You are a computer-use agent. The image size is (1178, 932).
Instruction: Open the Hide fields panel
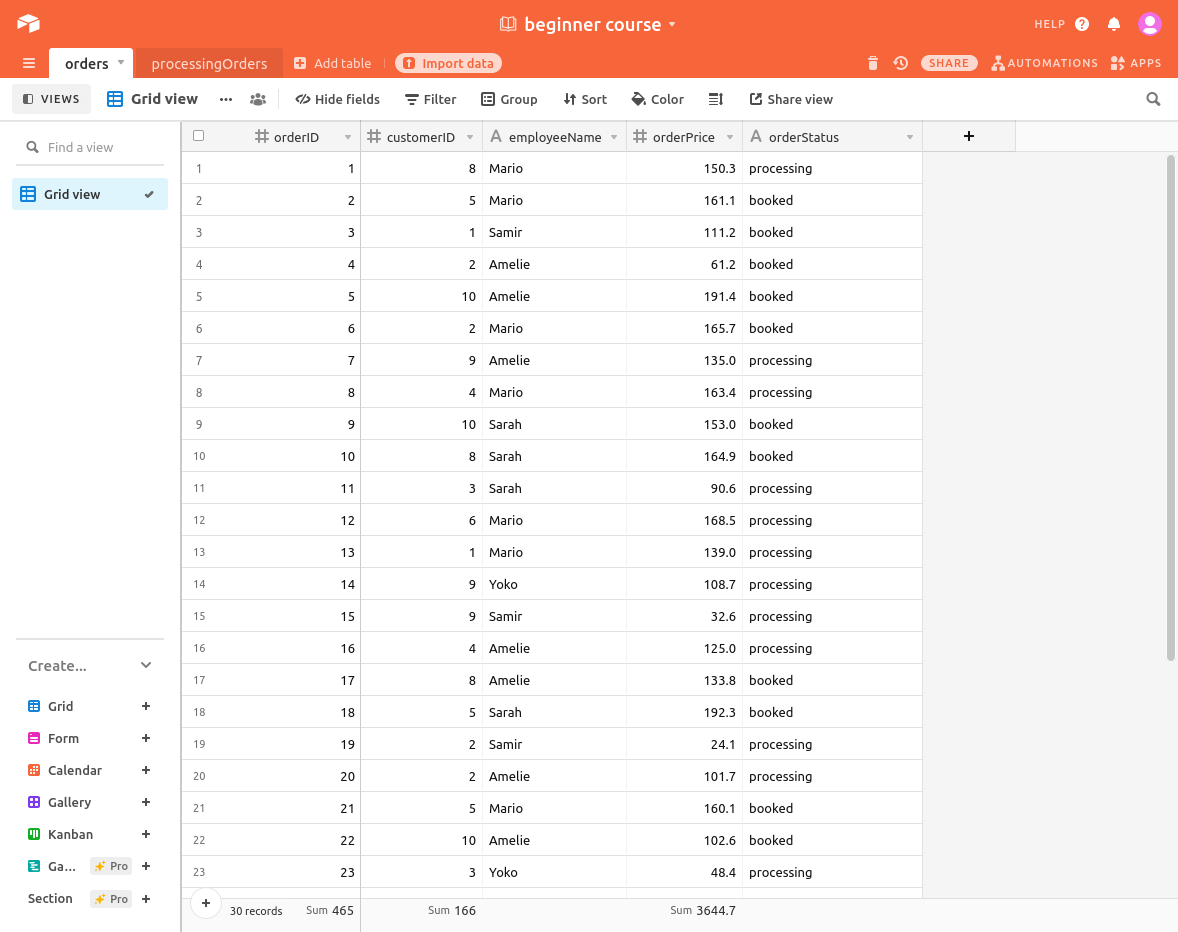coord(337,99)
